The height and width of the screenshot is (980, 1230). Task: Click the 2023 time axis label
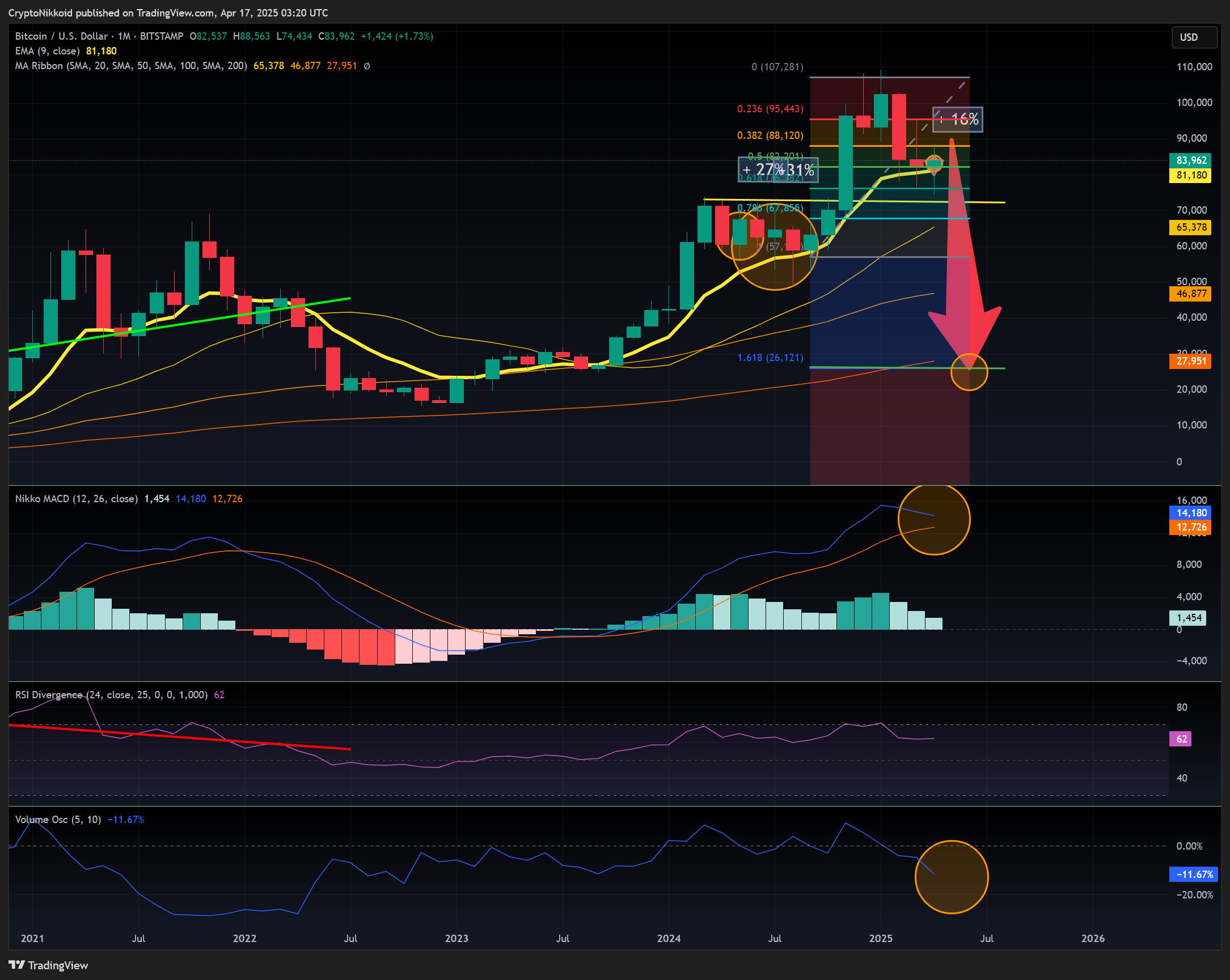(457, 939)
